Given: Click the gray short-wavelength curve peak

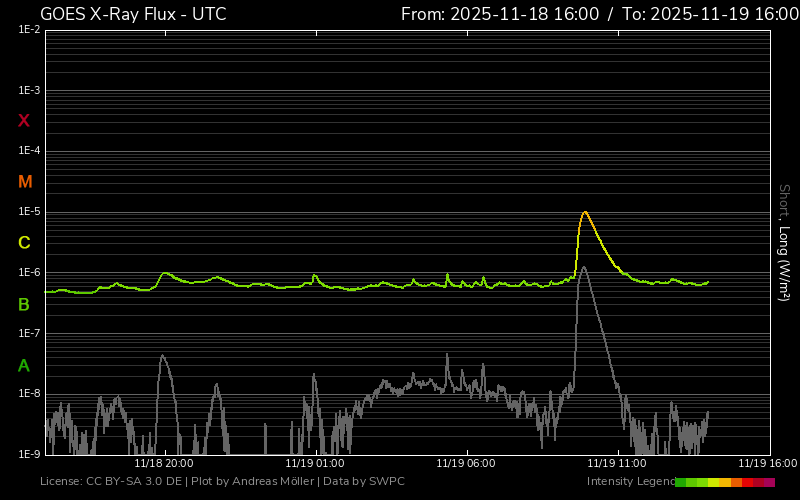Looking at the screenshot, I should (583, 268).
